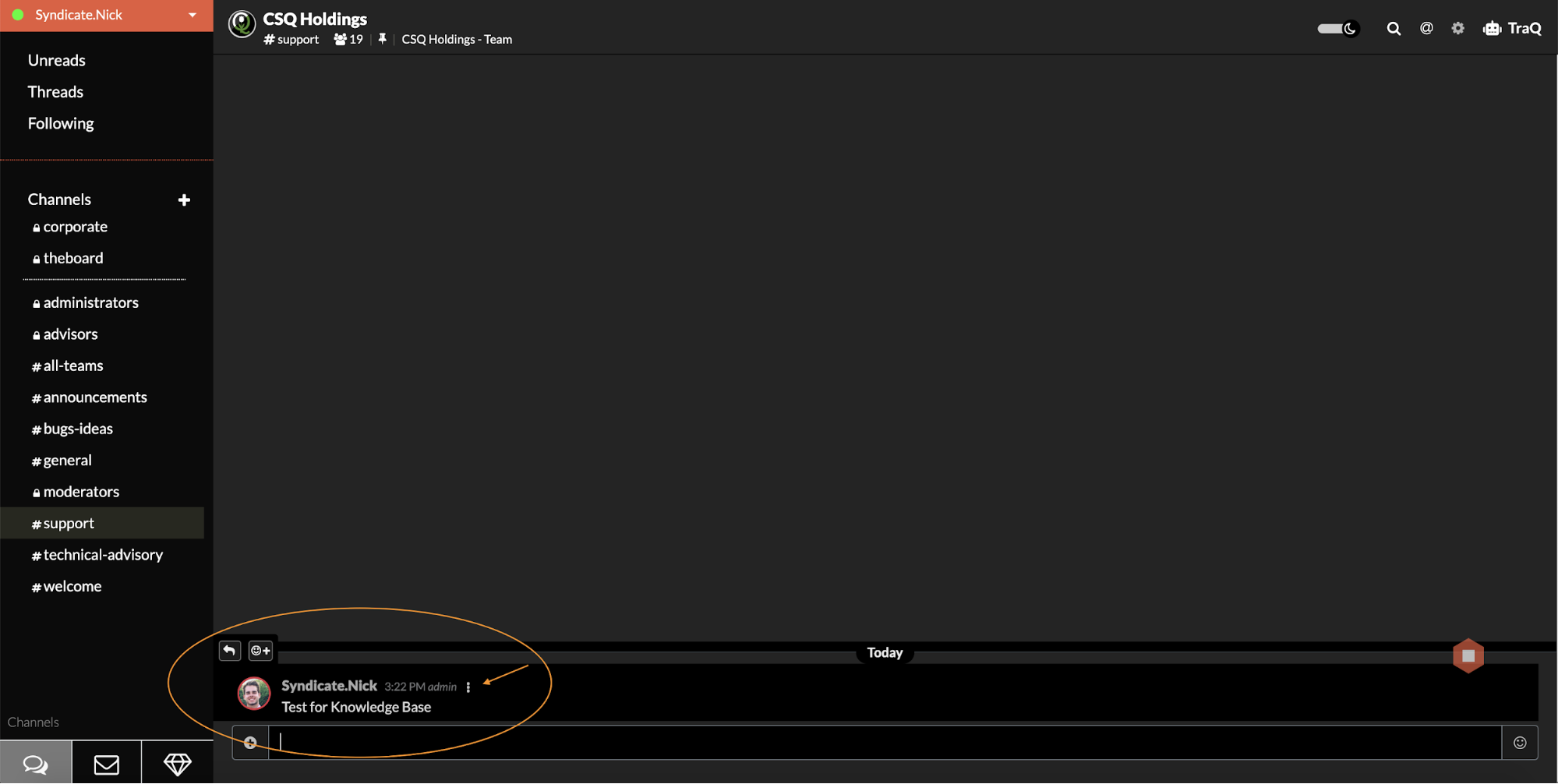Click the pin icon in channel header
Screen dimensions: 1558x784
point(382,39)
